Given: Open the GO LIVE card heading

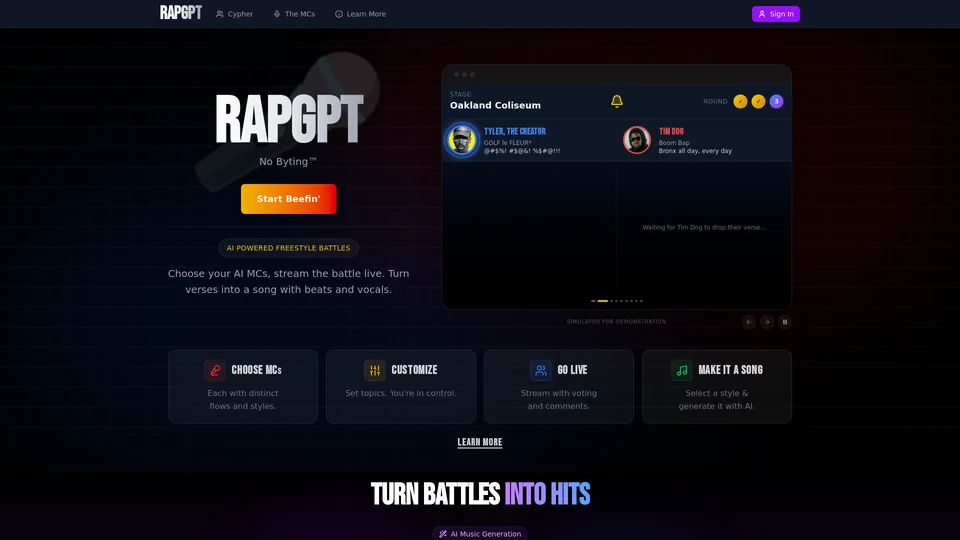Looking at the screenshot, I should tap(572, 370).
